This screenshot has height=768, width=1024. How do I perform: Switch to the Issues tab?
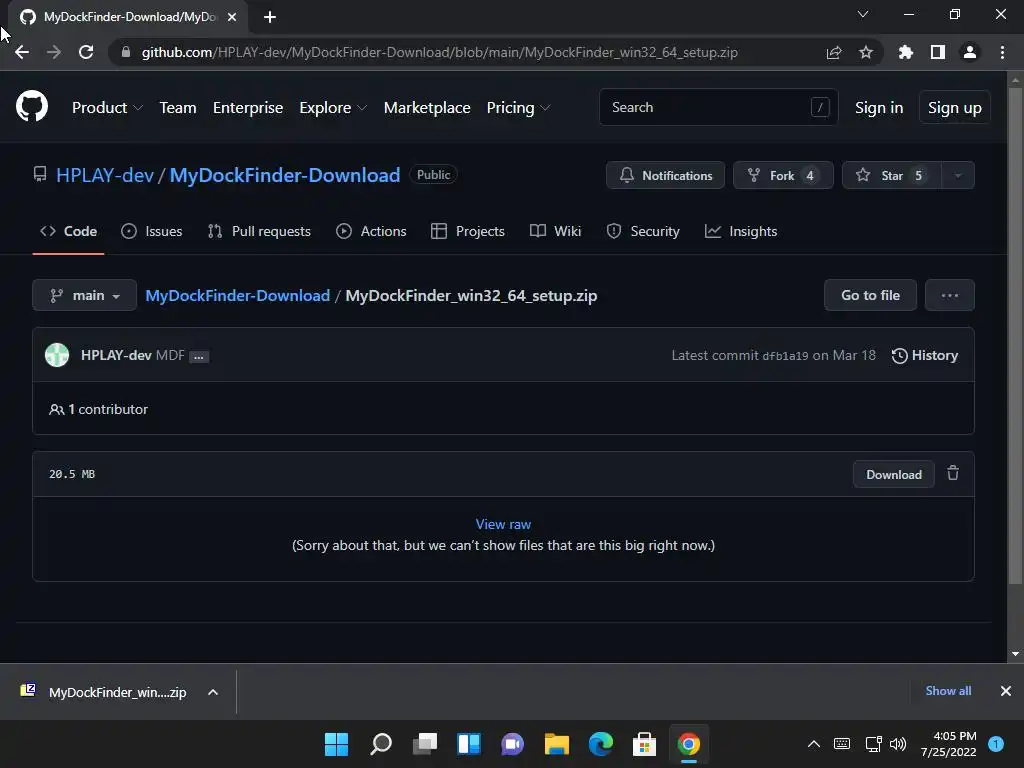[x=152, y=231]
